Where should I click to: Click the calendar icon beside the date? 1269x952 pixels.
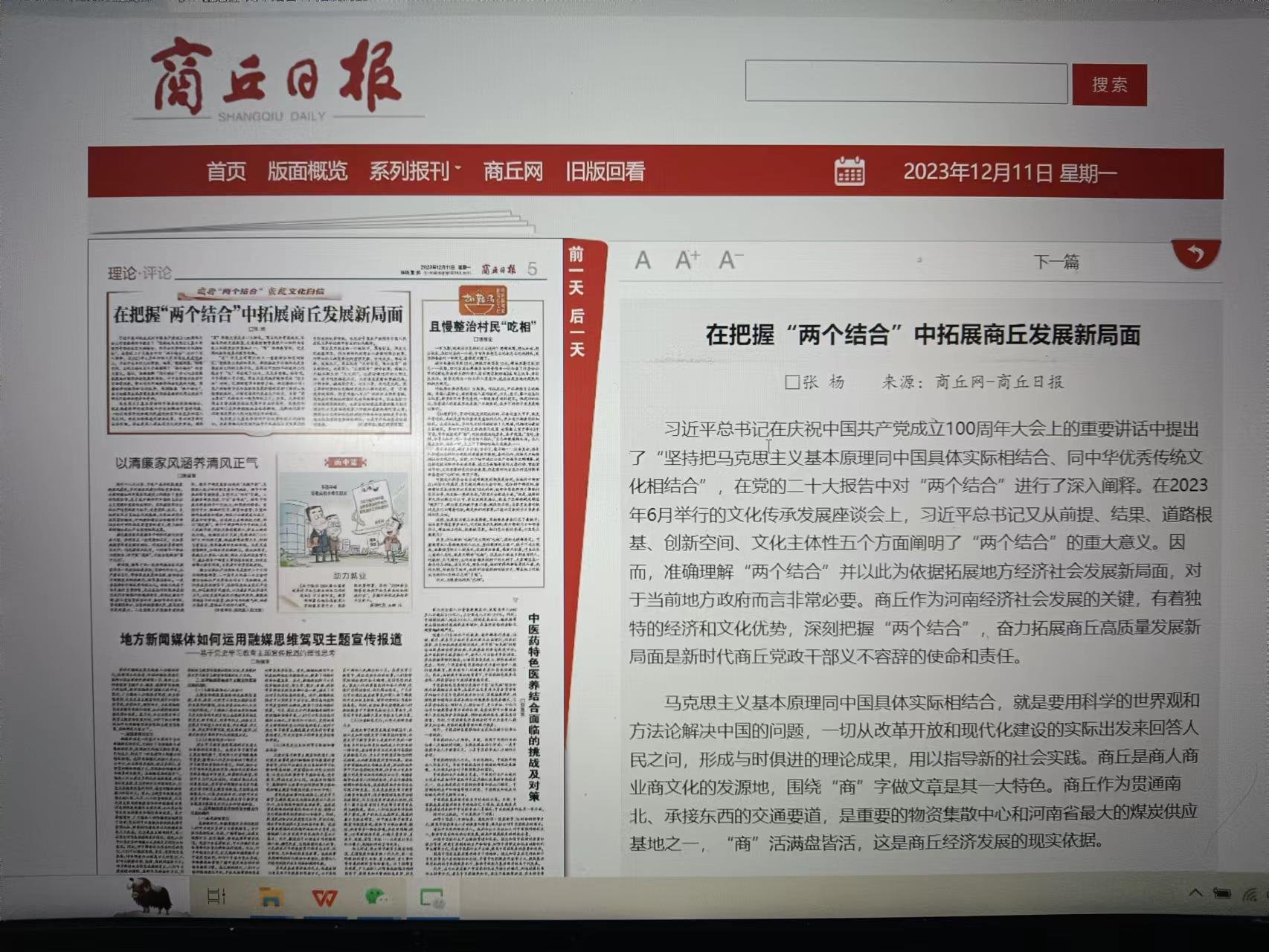(849, 172)
